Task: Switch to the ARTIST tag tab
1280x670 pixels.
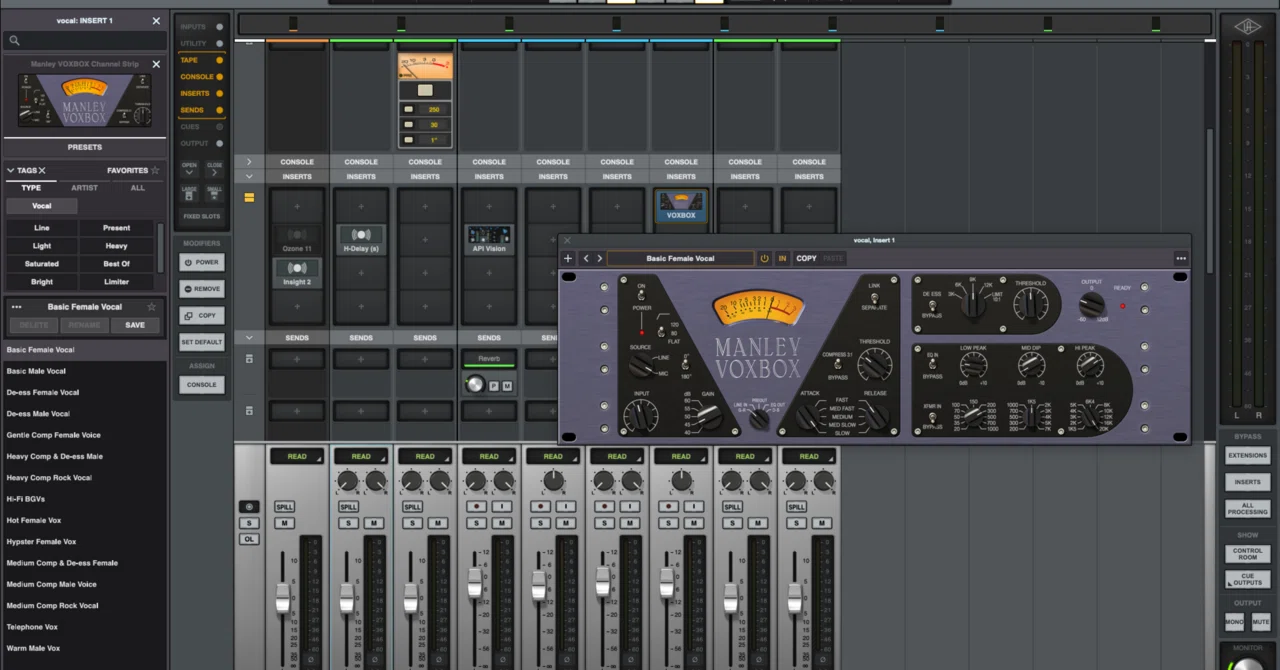Action: click(84, 188)
